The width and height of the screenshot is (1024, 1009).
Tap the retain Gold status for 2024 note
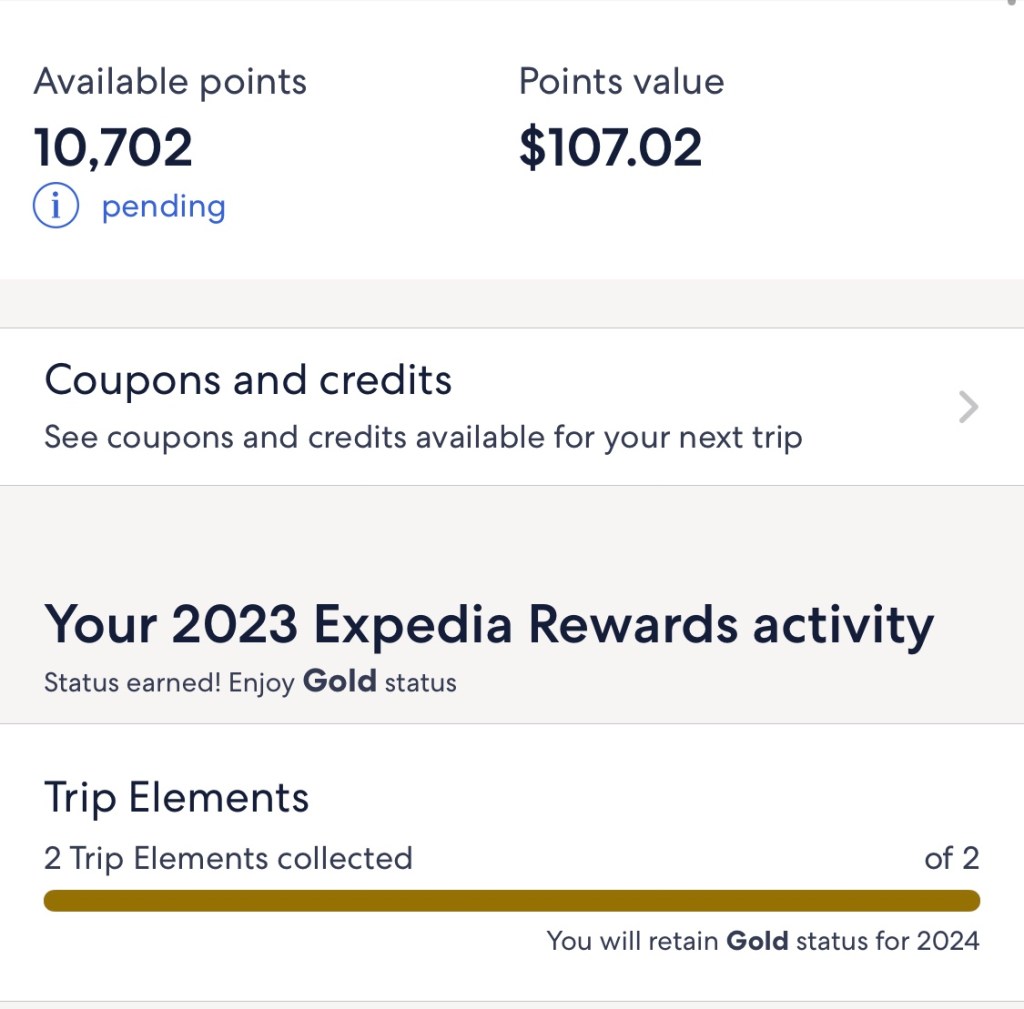tap(762, 941)
